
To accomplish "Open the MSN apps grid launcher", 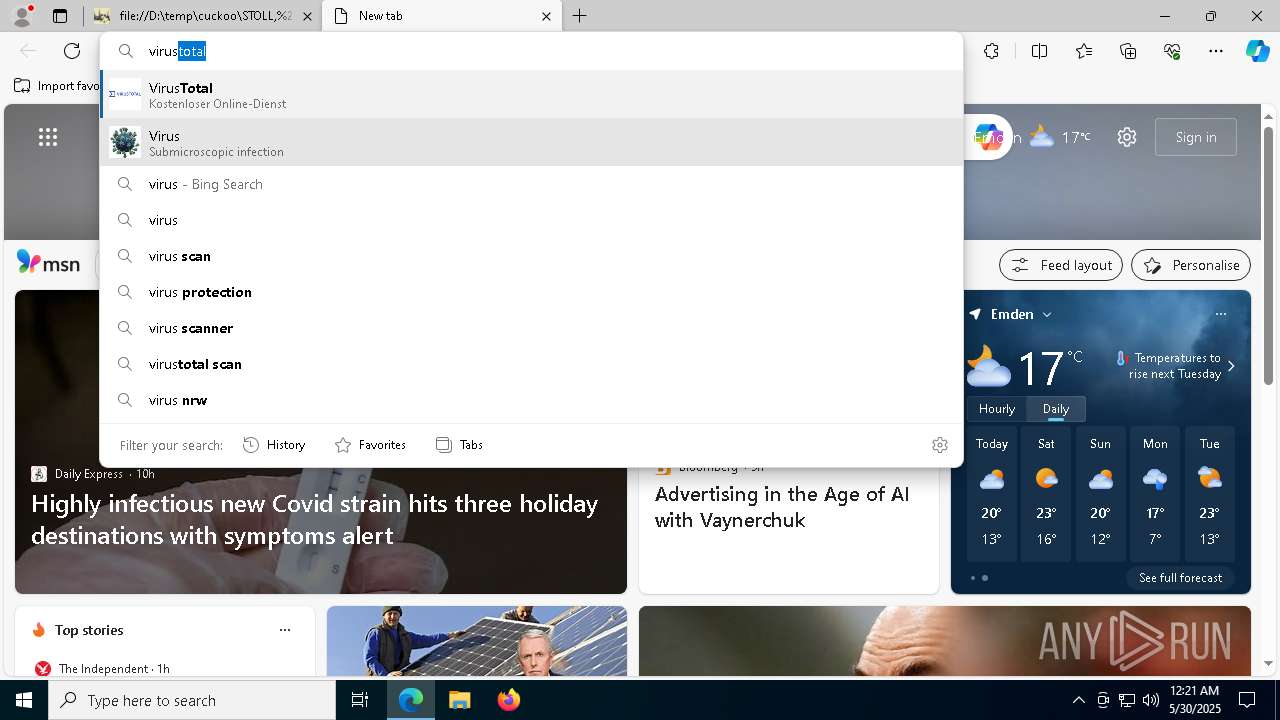I will click(x=48, y=137).
